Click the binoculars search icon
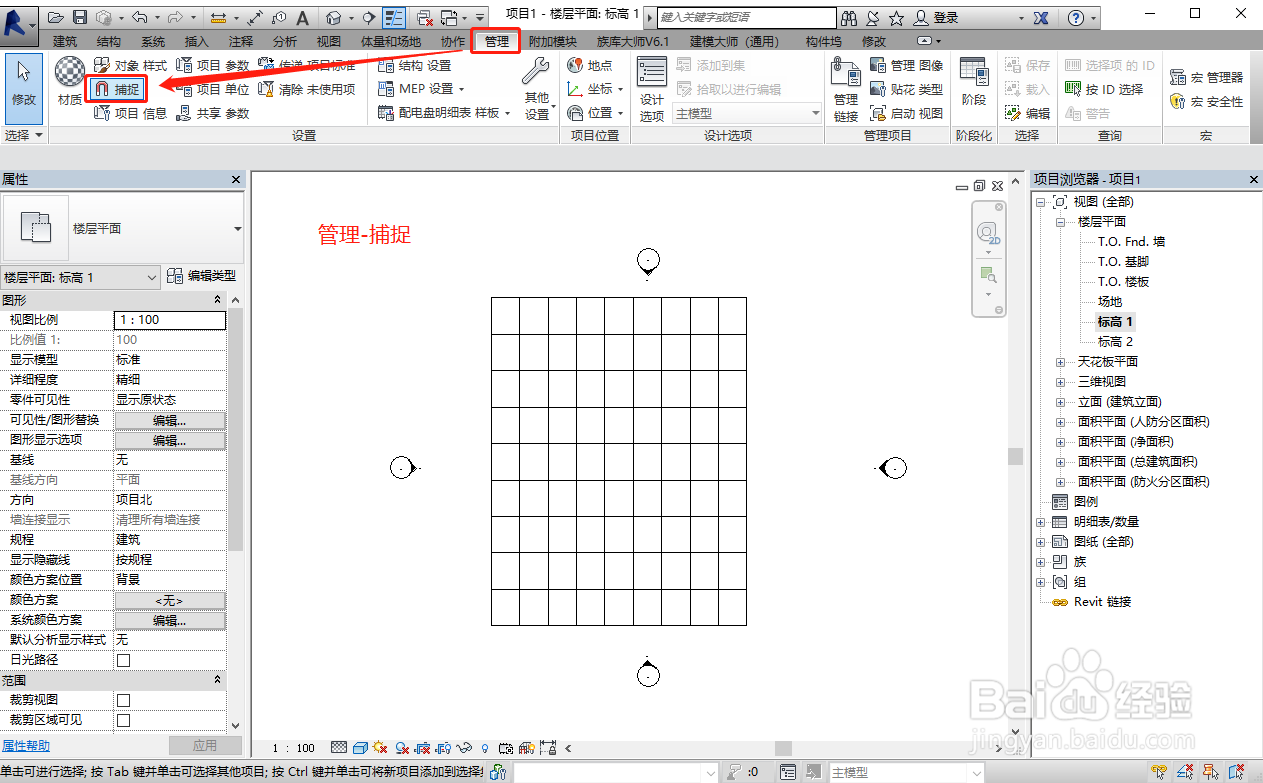 point(849,18)
